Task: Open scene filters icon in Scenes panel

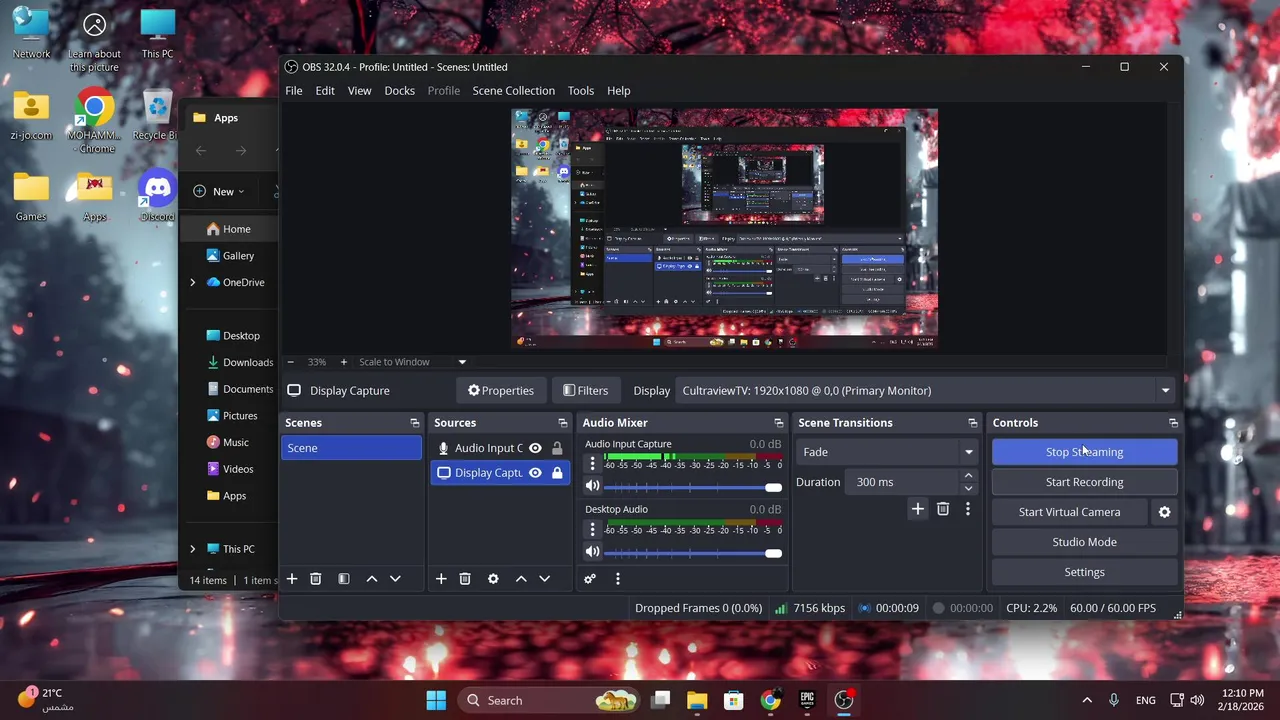Action: coord(344,579)
